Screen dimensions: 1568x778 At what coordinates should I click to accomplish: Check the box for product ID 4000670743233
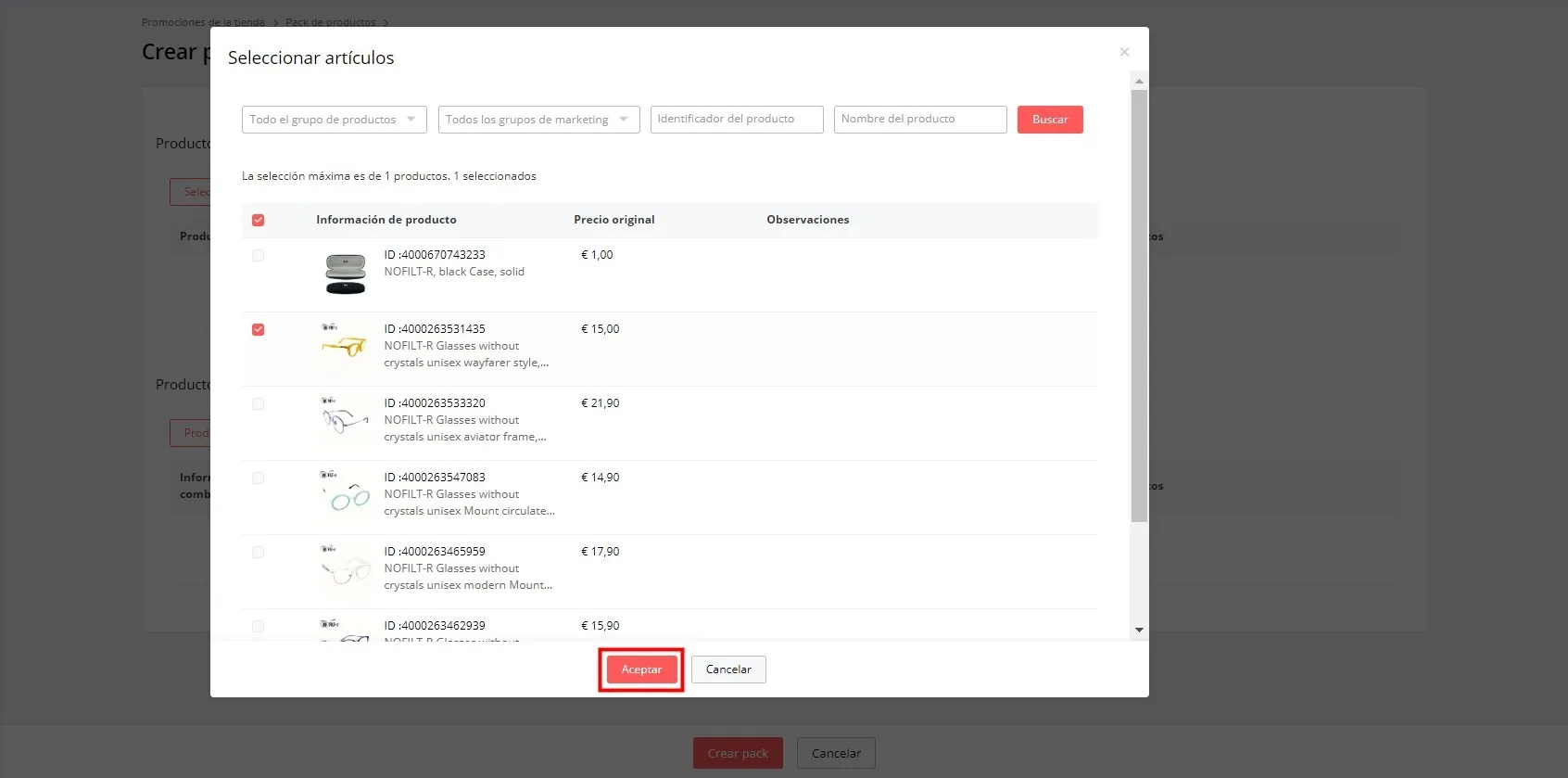(x=258, y=255)
